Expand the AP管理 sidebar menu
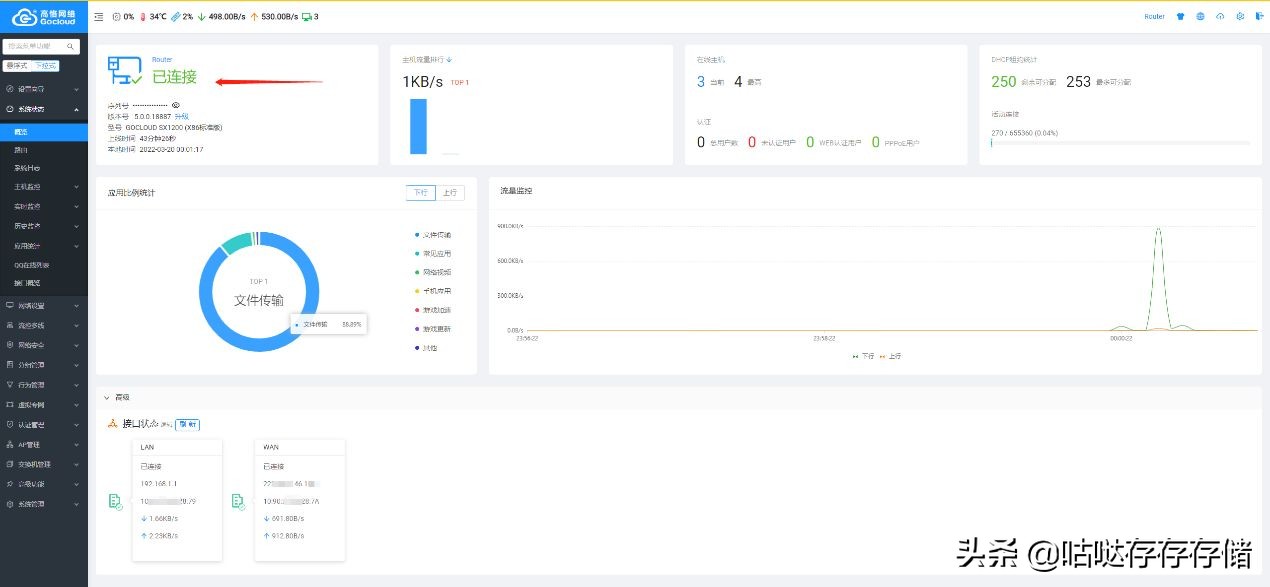Image resolution: width=1270 pixels, height=587 pixels. [x=44, y=444]
